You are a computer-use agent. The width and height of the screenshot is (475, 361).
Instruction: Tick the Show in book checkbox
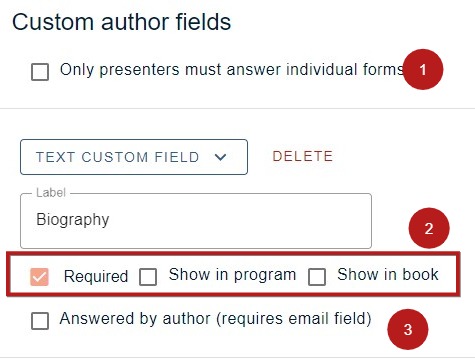(317, 277)
